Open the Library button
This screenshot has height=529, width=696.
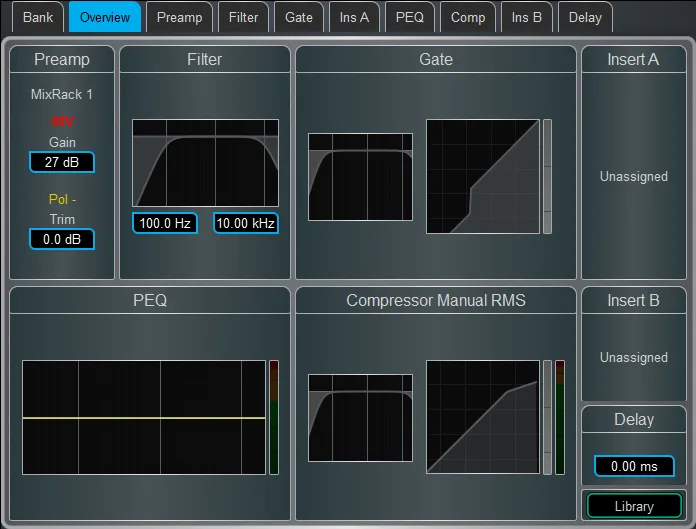pos(634,506)
